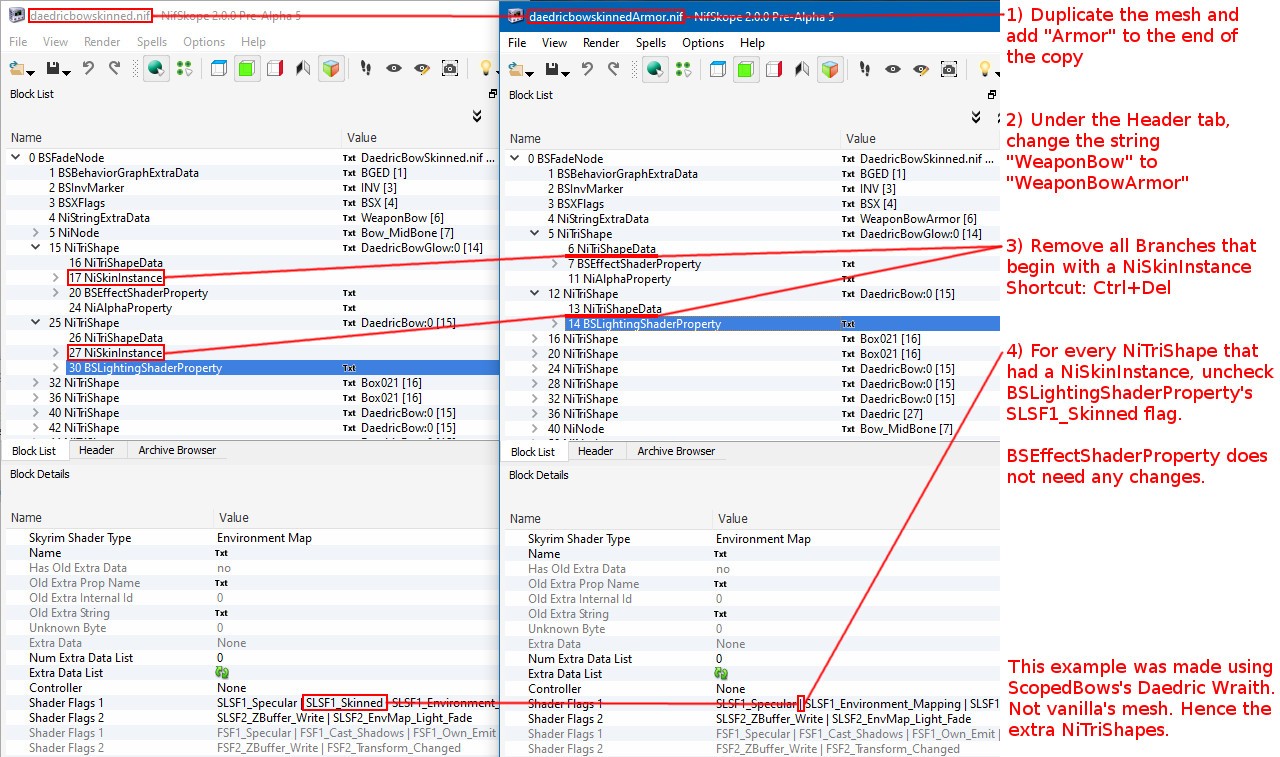Expand the 7 BSEffectShaderProperty branch

click(557, 264)
